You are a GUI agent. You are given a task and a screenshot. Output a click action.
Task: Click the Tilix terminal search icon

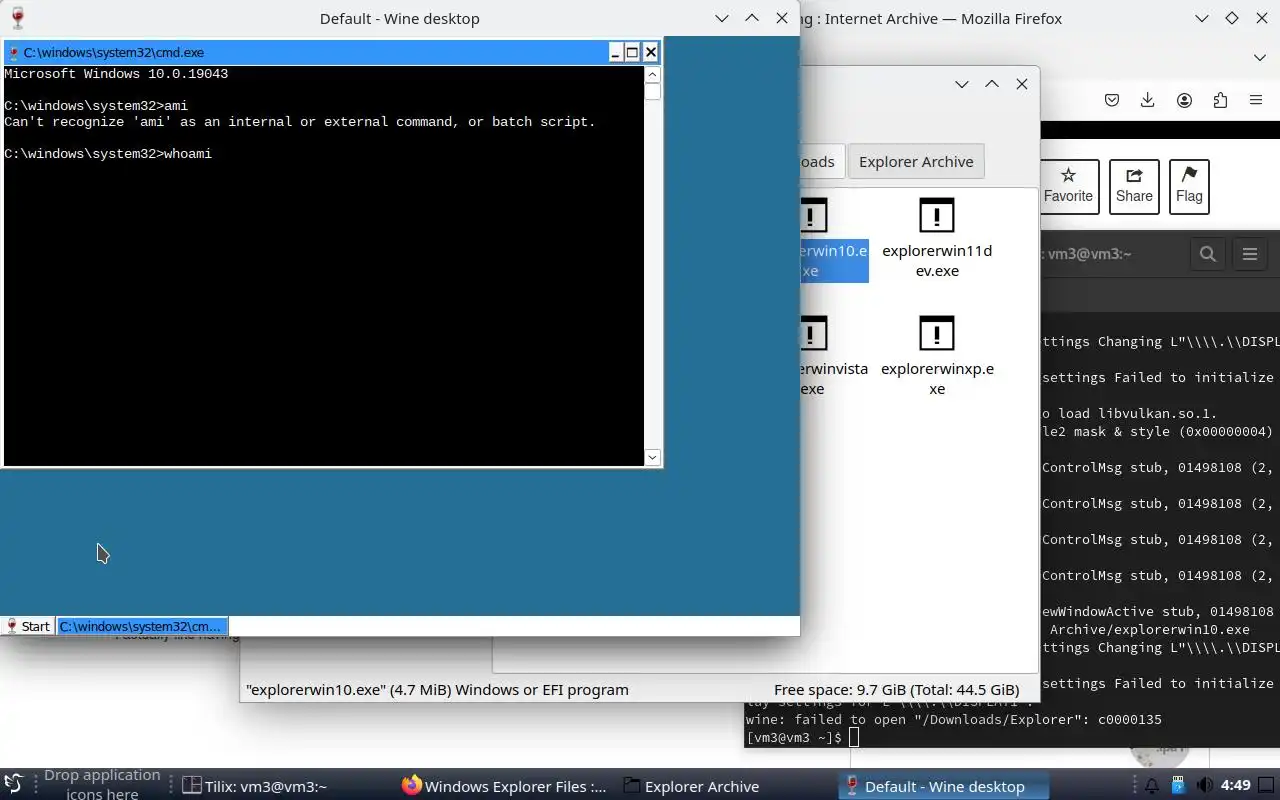coord(1208,254)
